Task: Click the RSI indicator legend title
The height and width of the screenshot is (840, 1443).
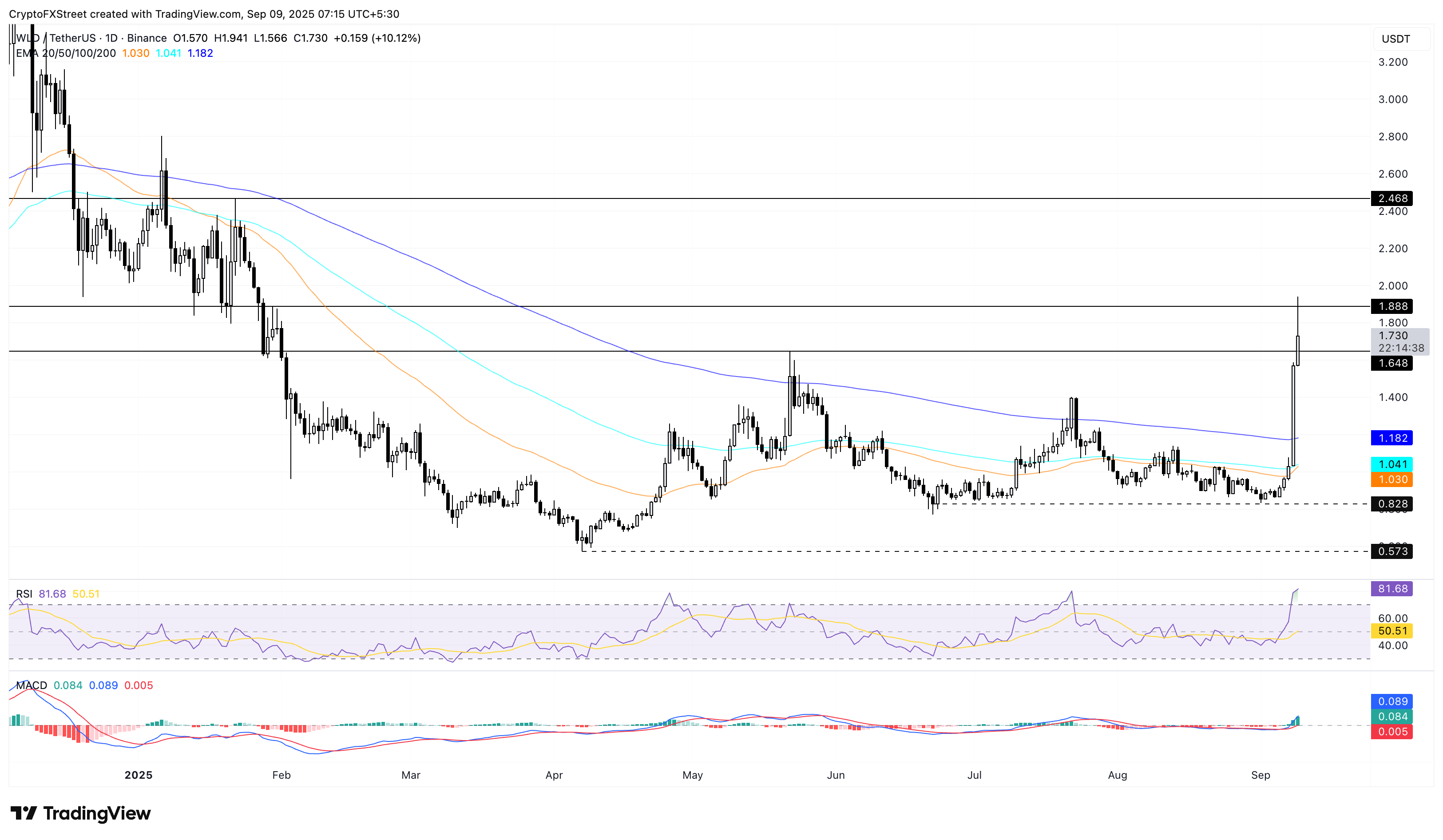Action: pos(24,594)
